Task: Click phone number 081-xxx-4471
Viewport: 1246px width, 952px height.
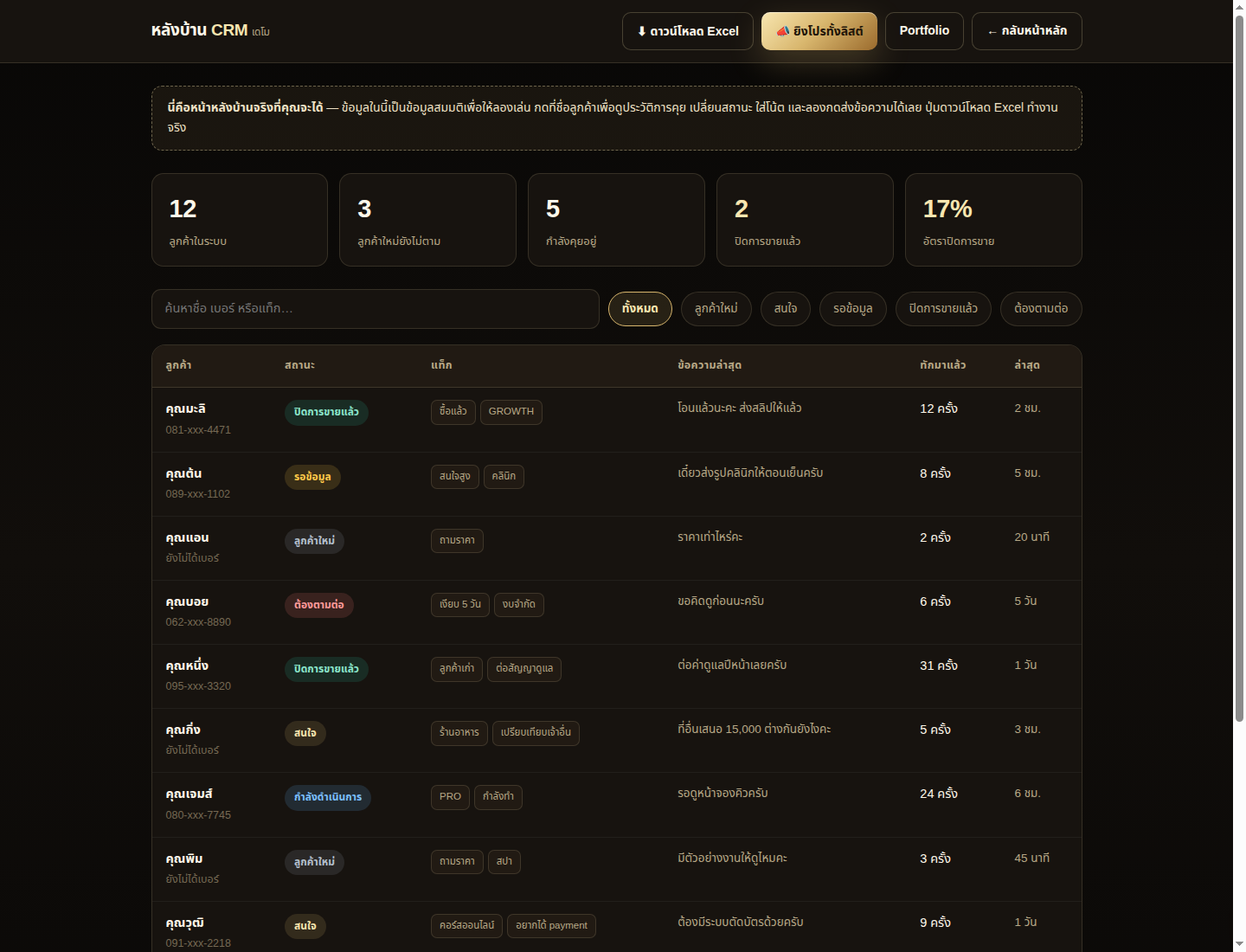Action: [198, 430]
